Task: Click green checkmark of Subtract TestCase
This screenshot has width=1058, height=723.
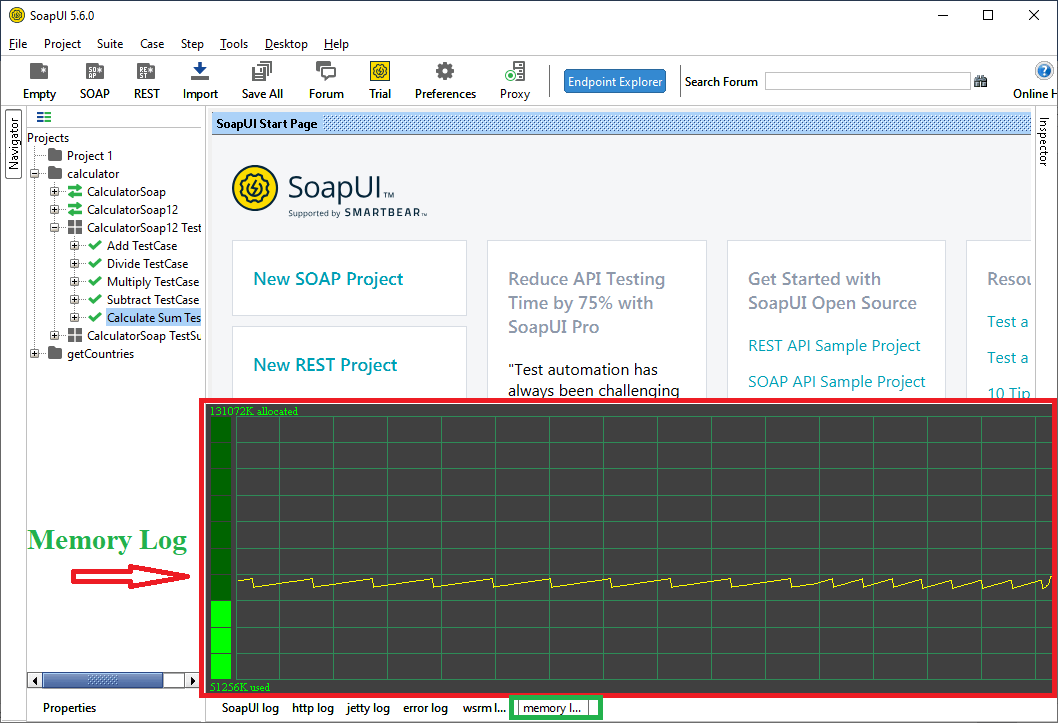Action: (95, 299)
